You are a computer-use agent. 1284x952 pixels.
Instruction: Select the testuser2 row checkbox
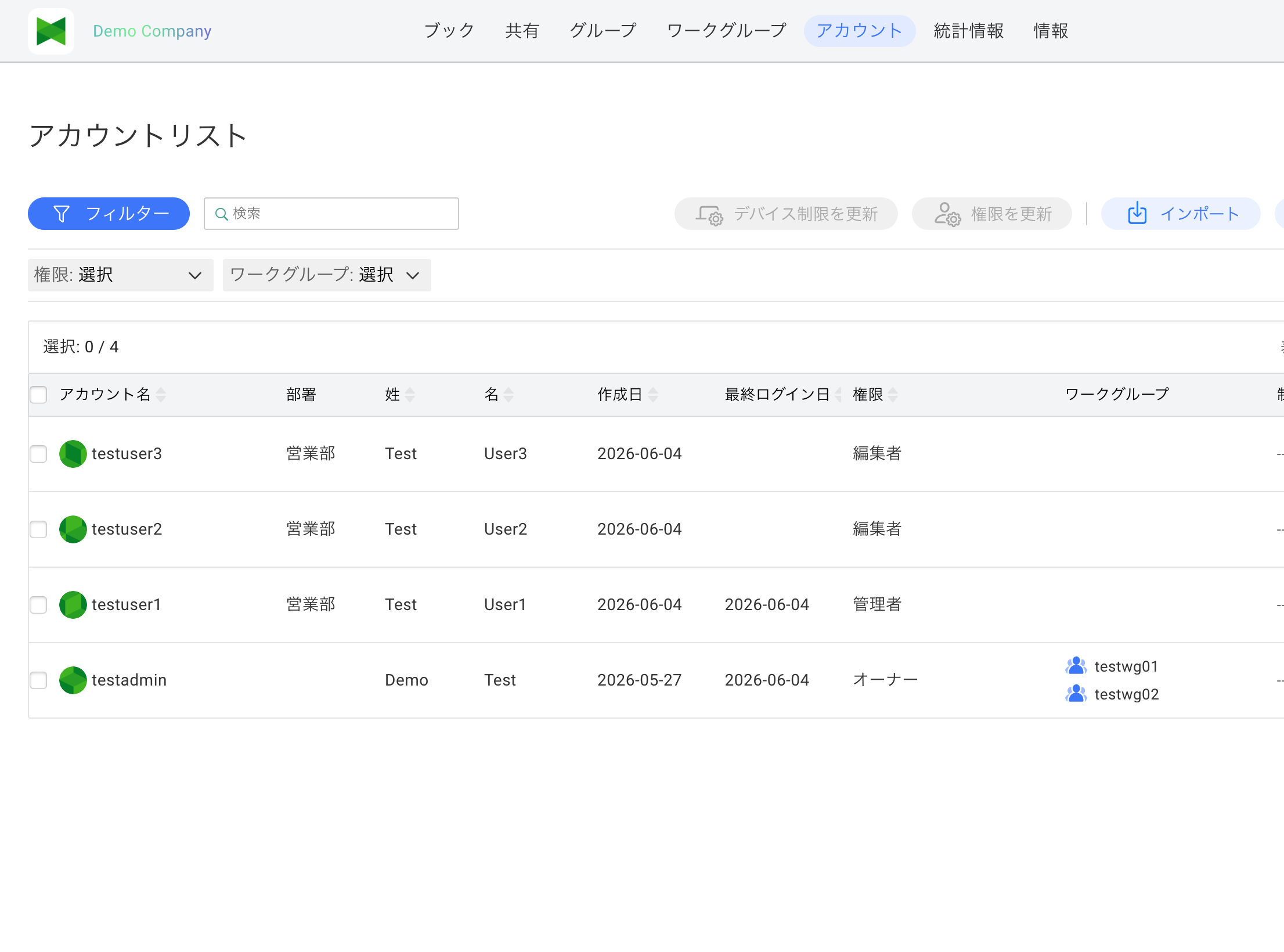pos(38,529)
